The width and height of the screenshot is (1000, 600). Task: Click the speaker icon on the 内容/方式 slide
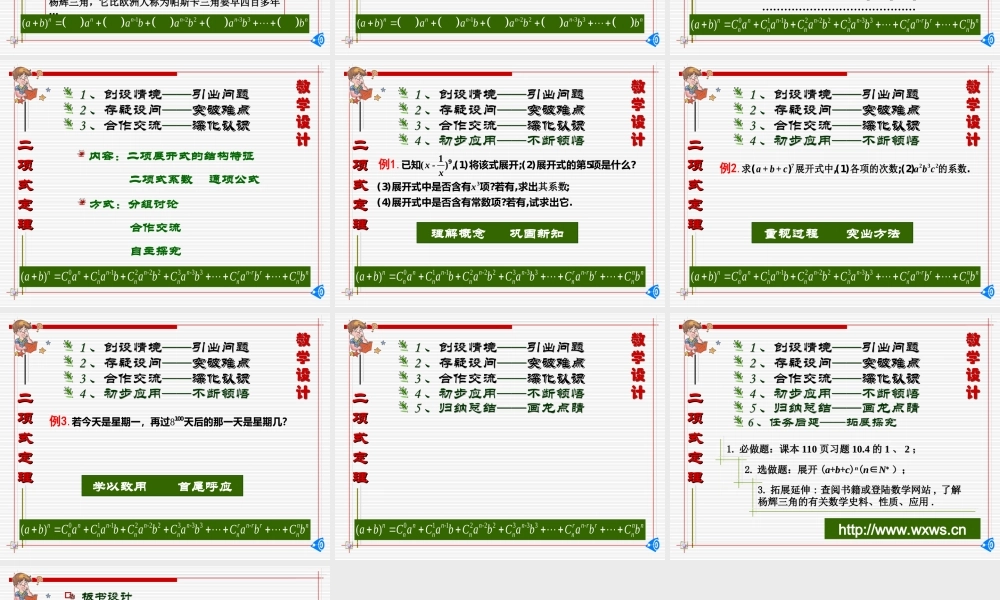click(x=318, y=292)
